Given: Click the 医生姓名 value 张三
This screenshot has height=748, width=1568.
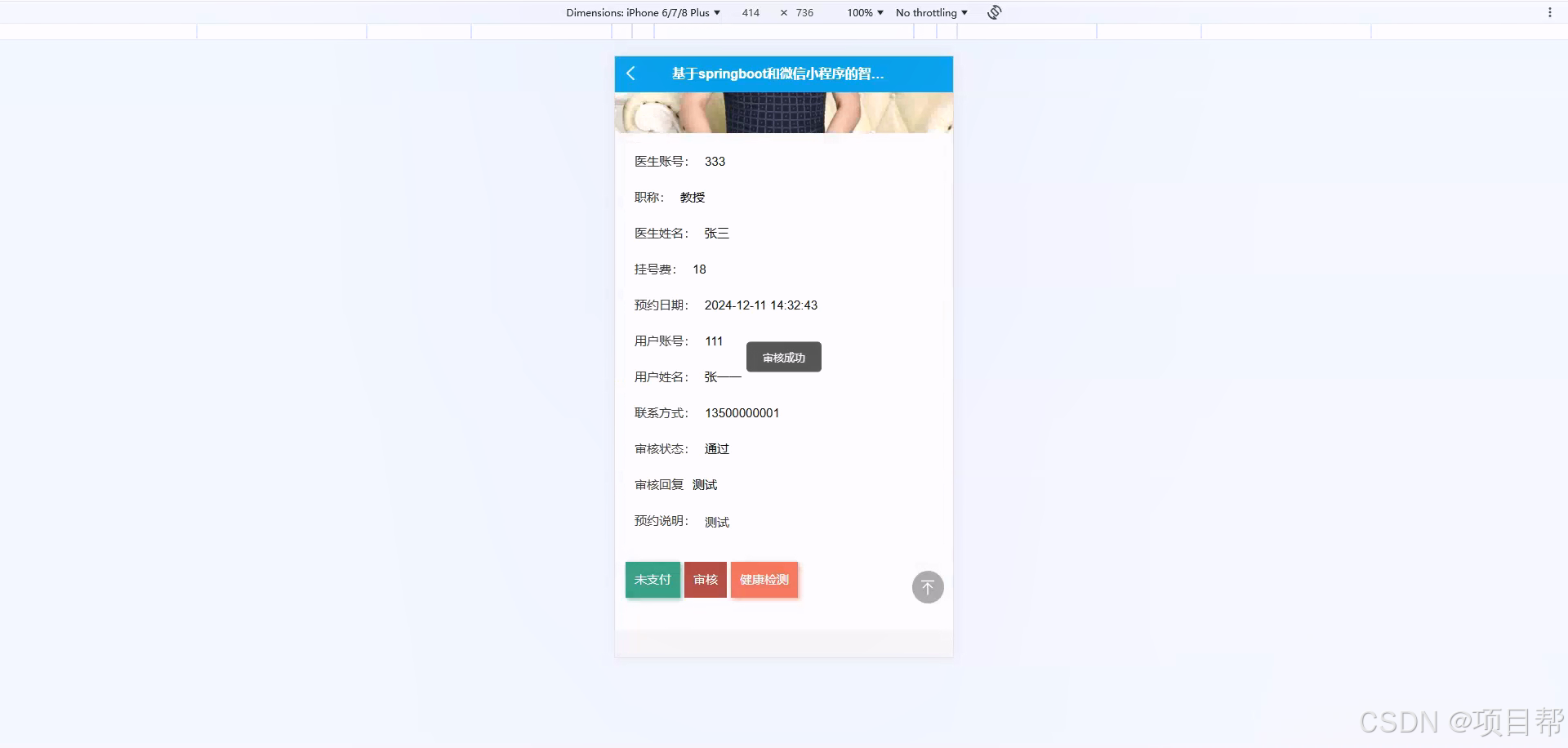Looking at the screenshot, I should [715, 234].
